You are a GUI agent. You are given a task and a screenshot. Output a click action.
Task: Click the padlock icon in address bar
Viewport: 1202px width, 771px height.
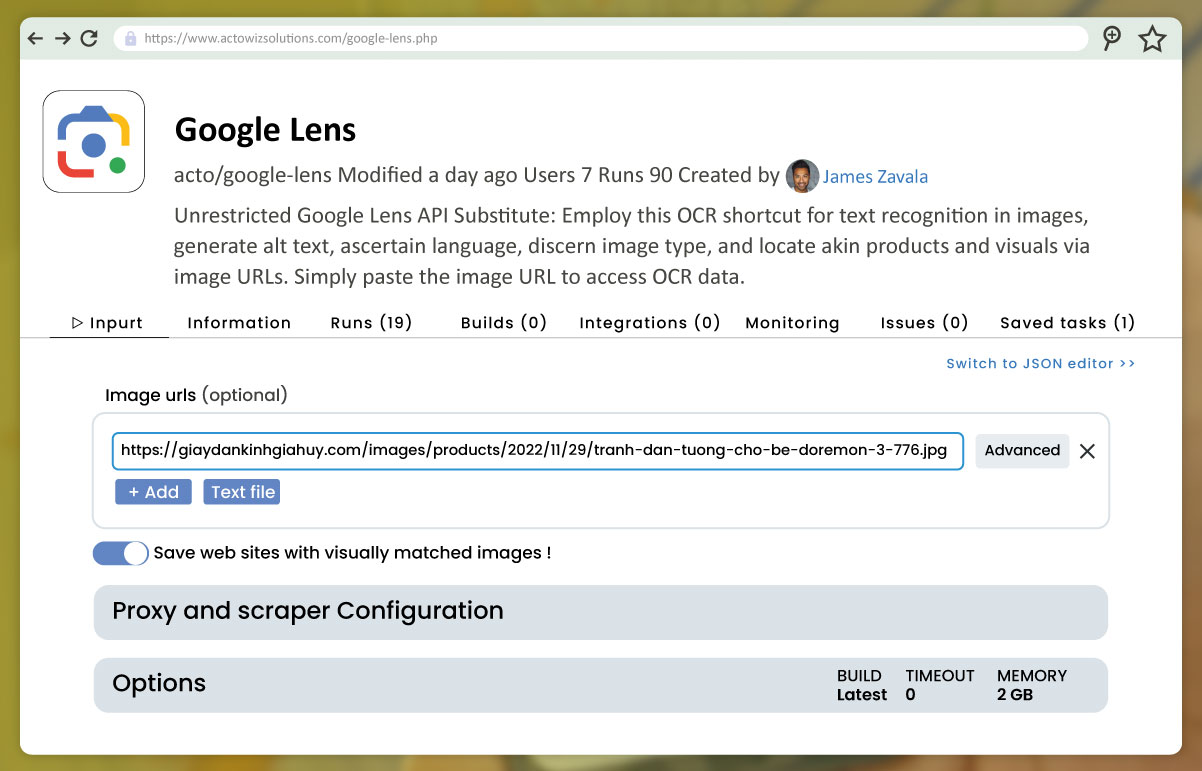130,39
